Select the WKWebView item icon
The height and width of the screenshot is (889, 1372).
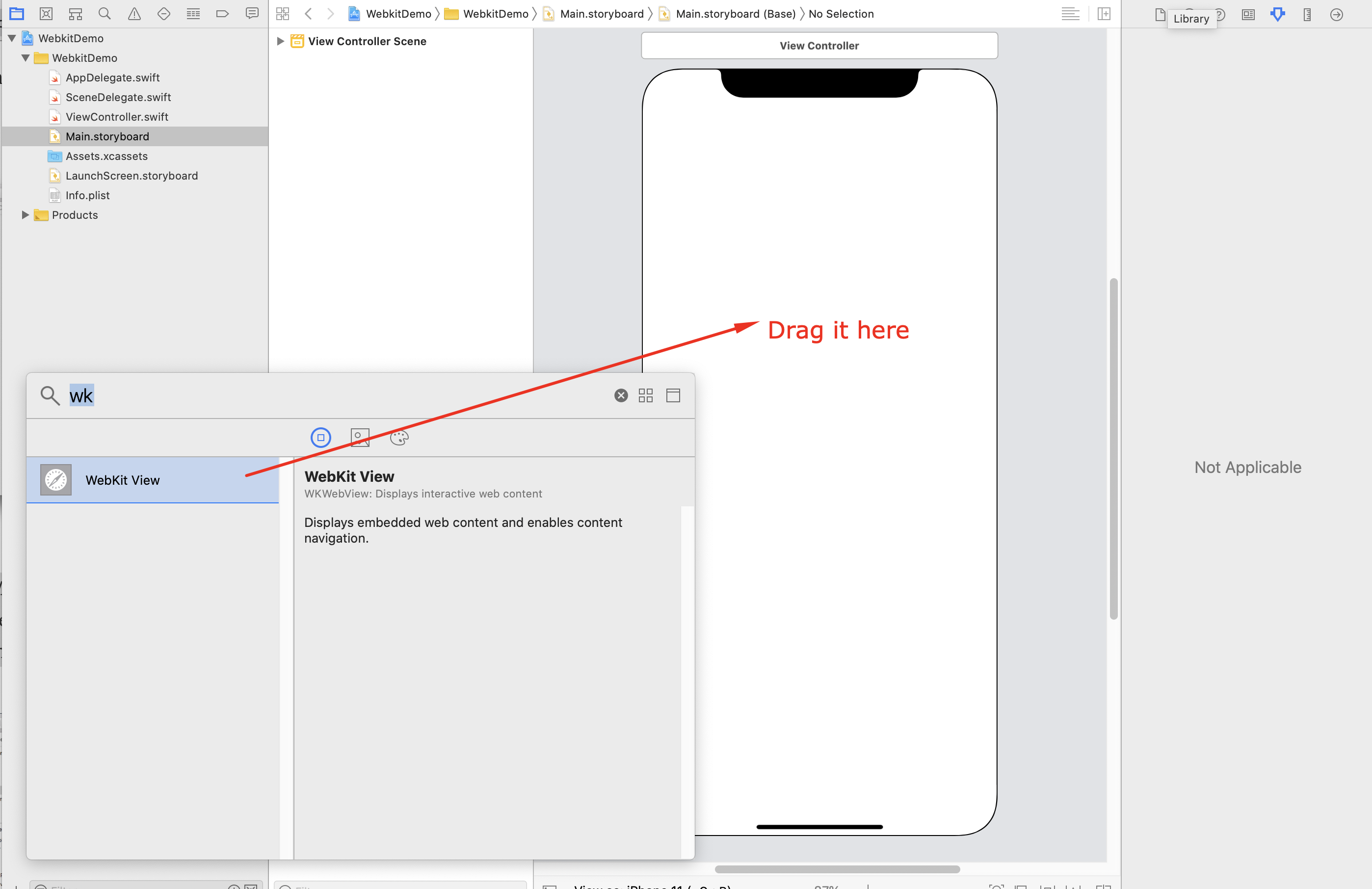(55, 480)
